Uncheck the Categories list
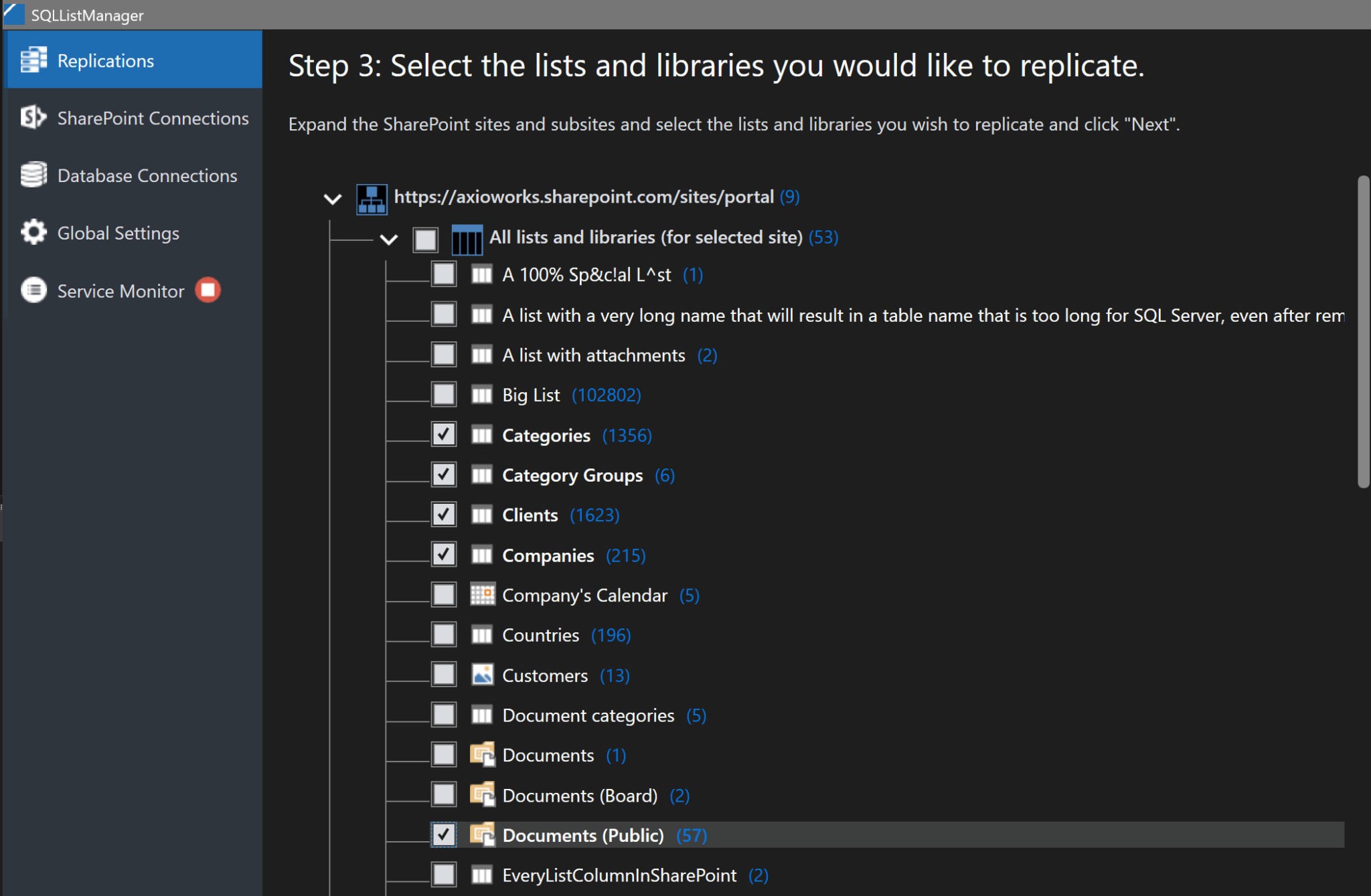The height and width of the screenshot is (896, 1371). 444,434
